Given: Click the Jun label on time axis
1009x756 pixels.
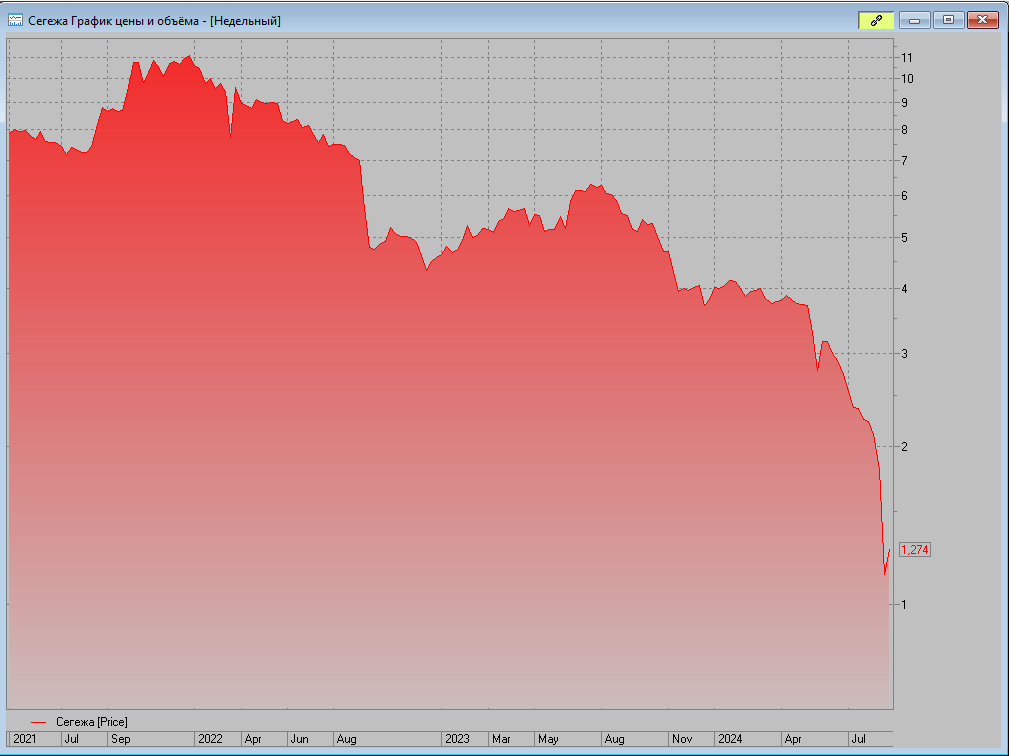Looking at the screenshot, I should (299, 739).
